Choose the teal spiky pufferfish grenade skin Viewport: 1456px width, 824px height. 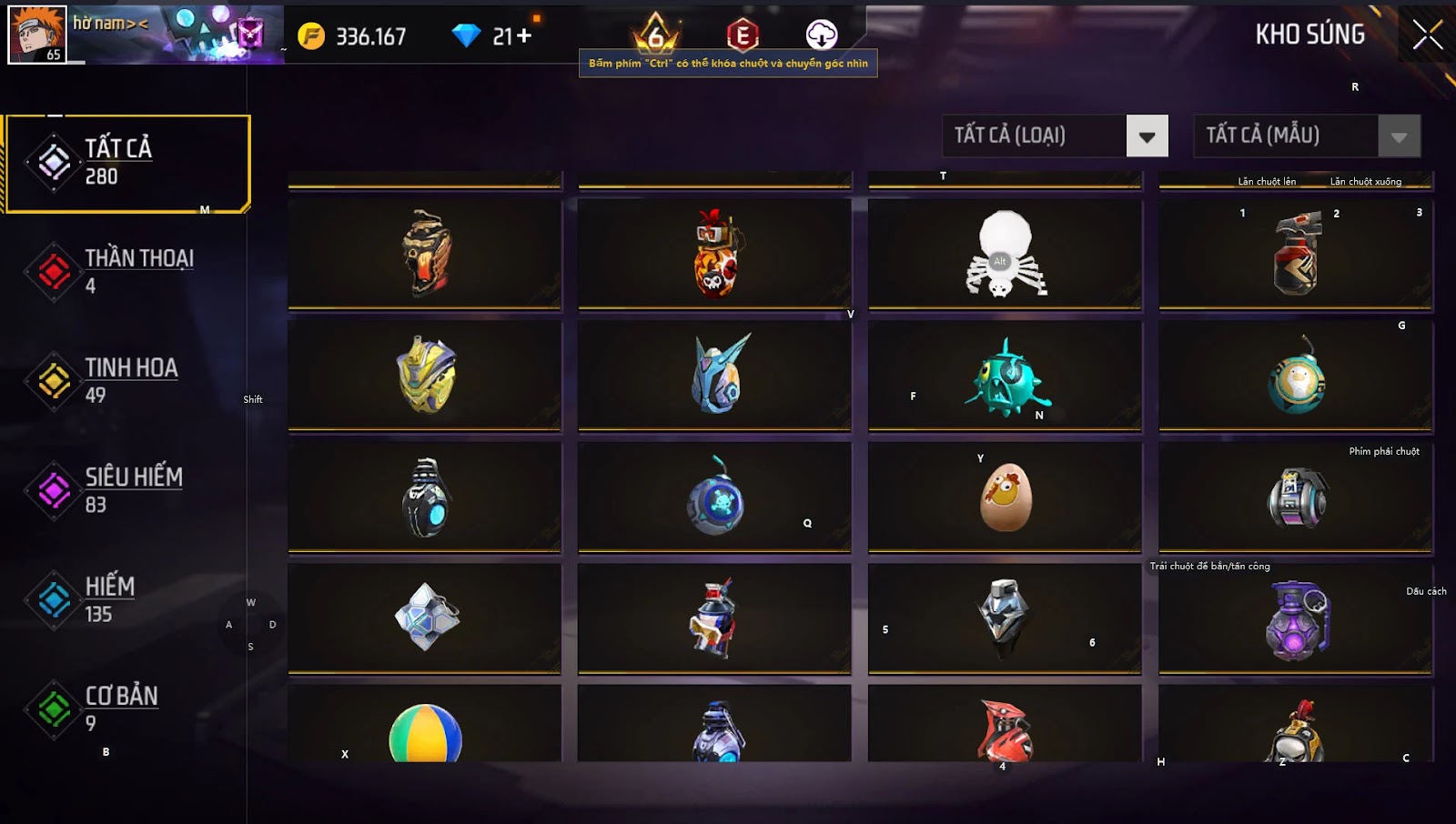[x=1005, y=376]
